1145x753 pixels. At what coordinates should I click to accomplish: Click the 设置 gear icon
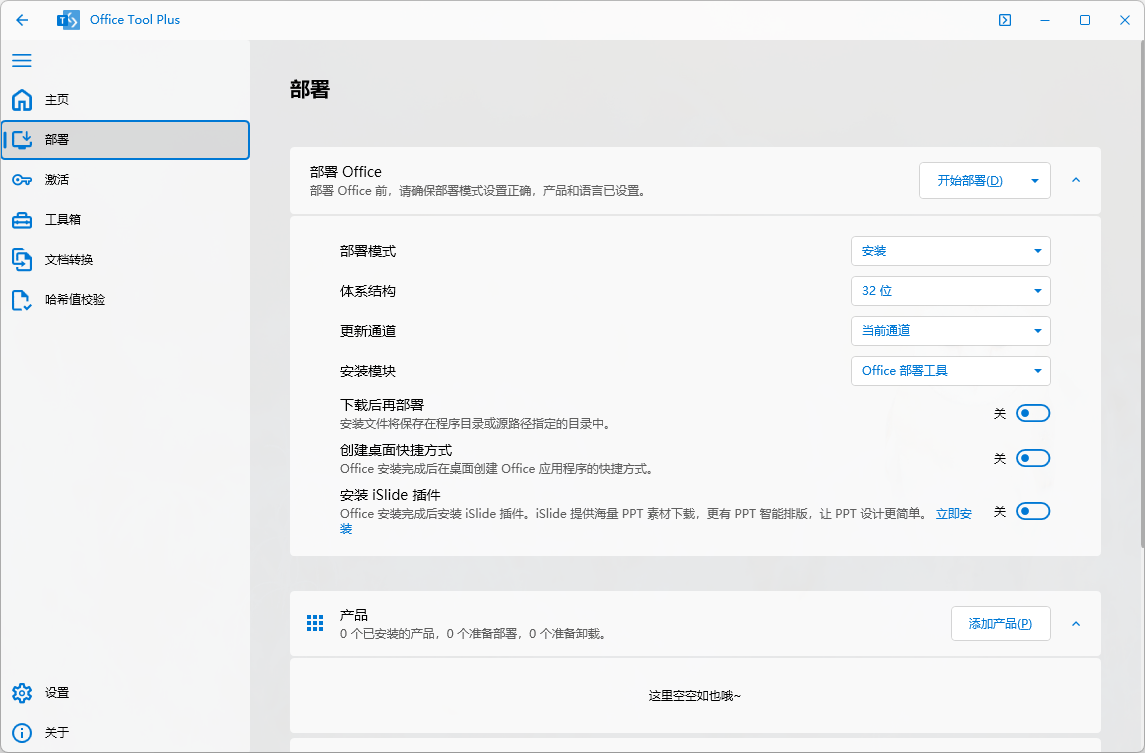coord(22,692)
